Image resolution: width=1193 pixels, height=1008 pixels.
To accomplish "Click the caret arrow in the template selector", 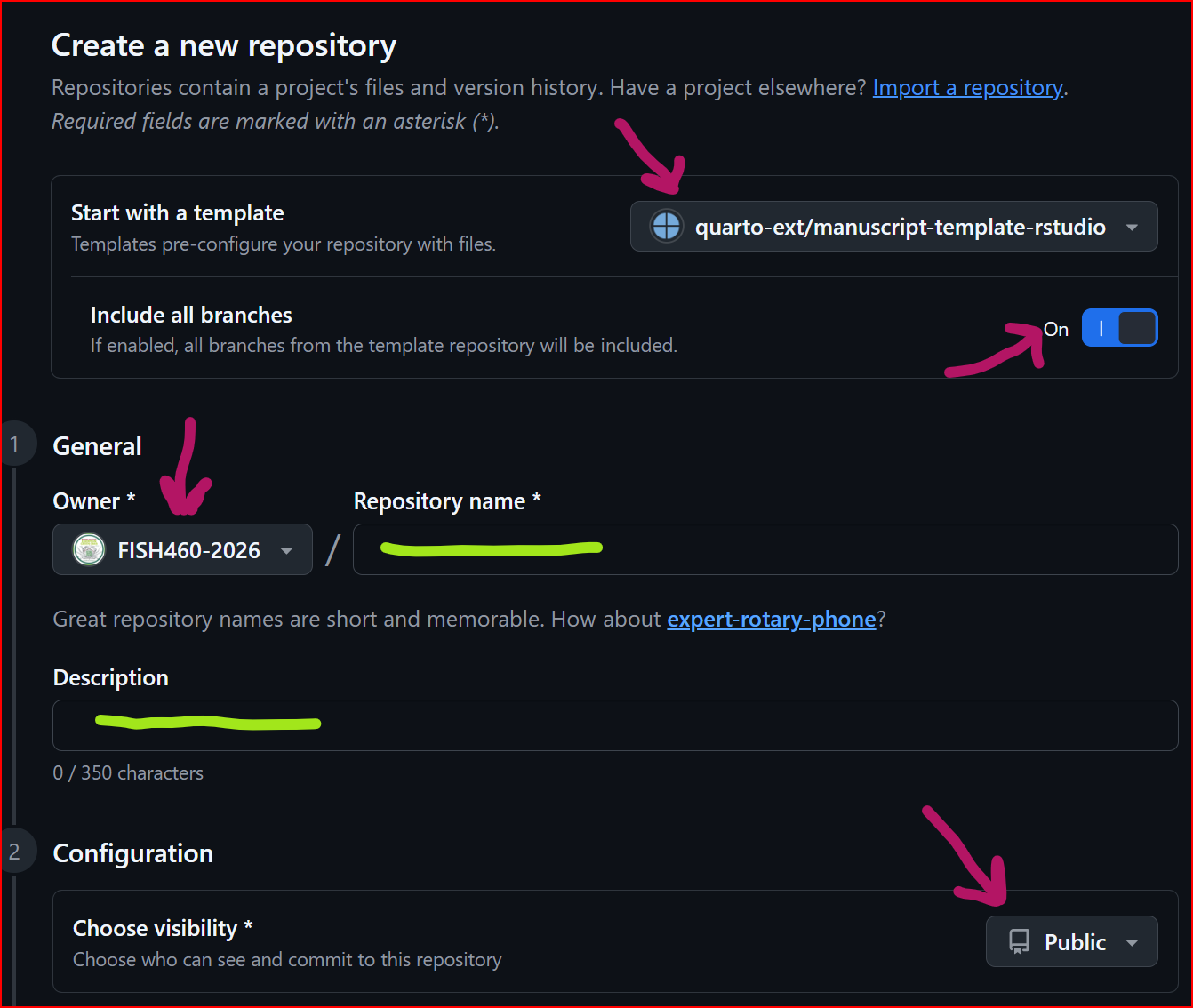I will pos(1132,228).
